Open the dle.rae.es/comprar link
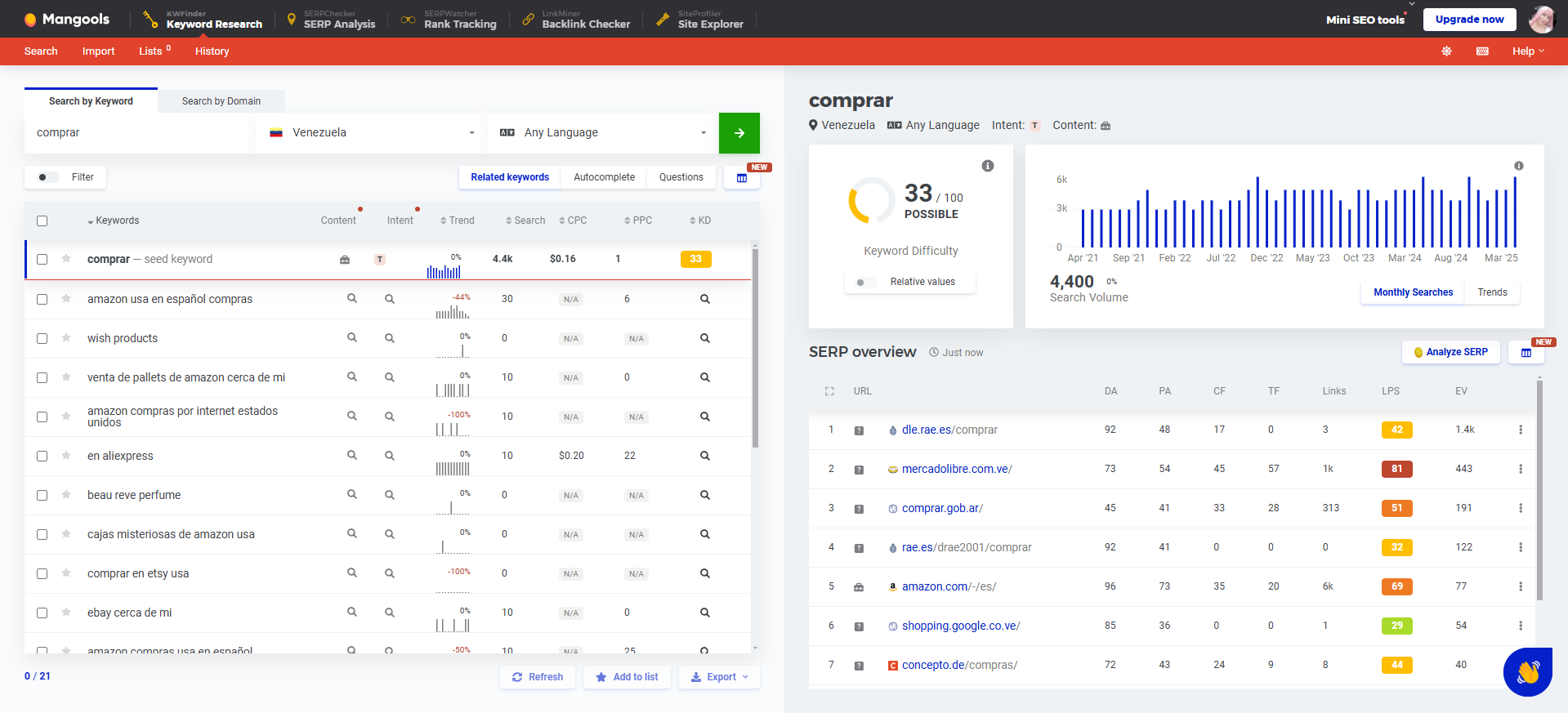Viewport: 1568px width, 713px height. pyautogui.click(x=949, y=430)
